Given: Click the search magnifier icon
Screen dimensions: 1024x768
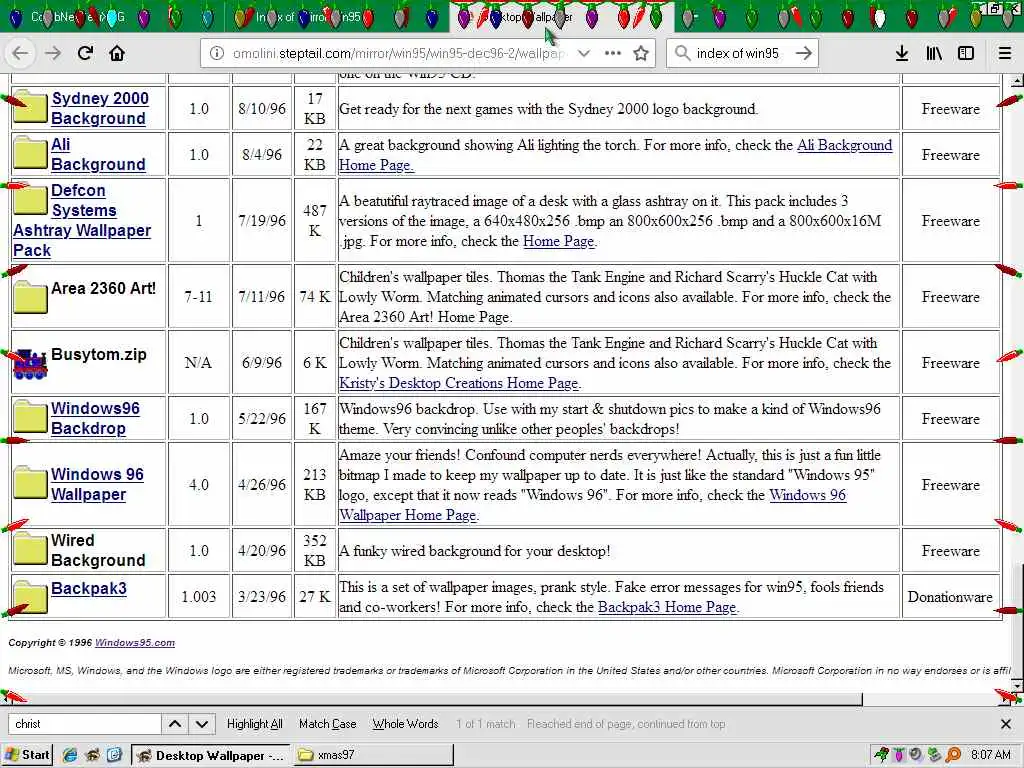Looking at the screenshot, I should click(x=682, y=53).
